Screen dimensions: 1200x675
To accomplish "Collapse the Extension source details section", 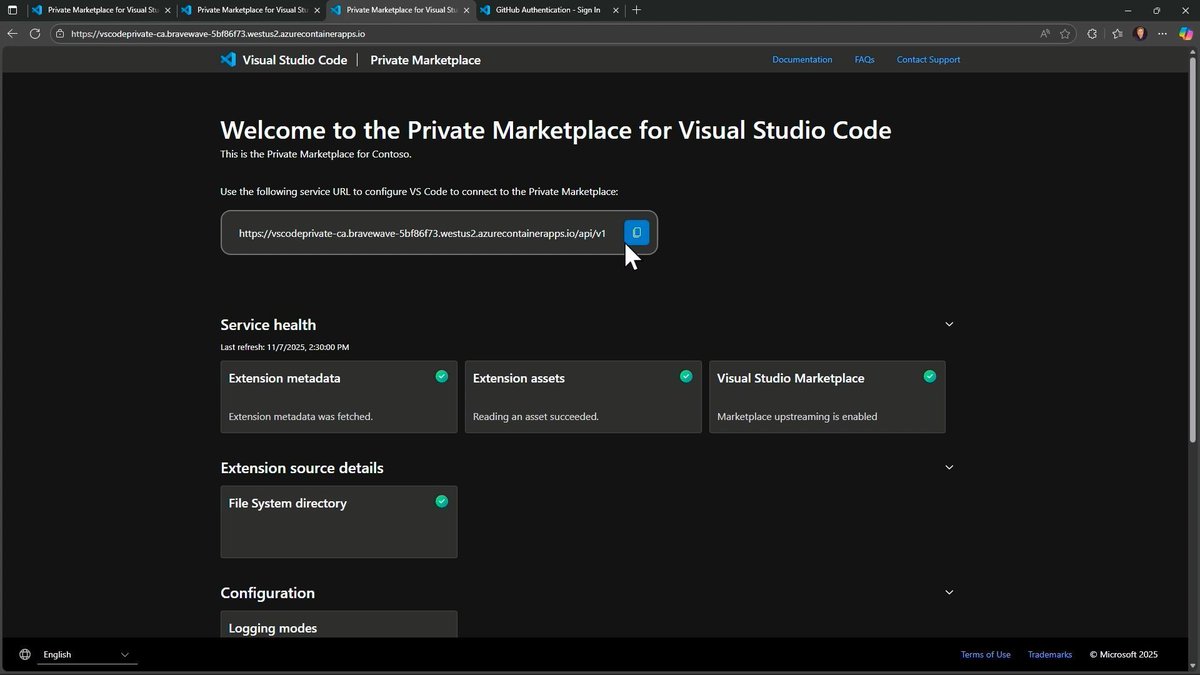I will (x=948, y=467).
